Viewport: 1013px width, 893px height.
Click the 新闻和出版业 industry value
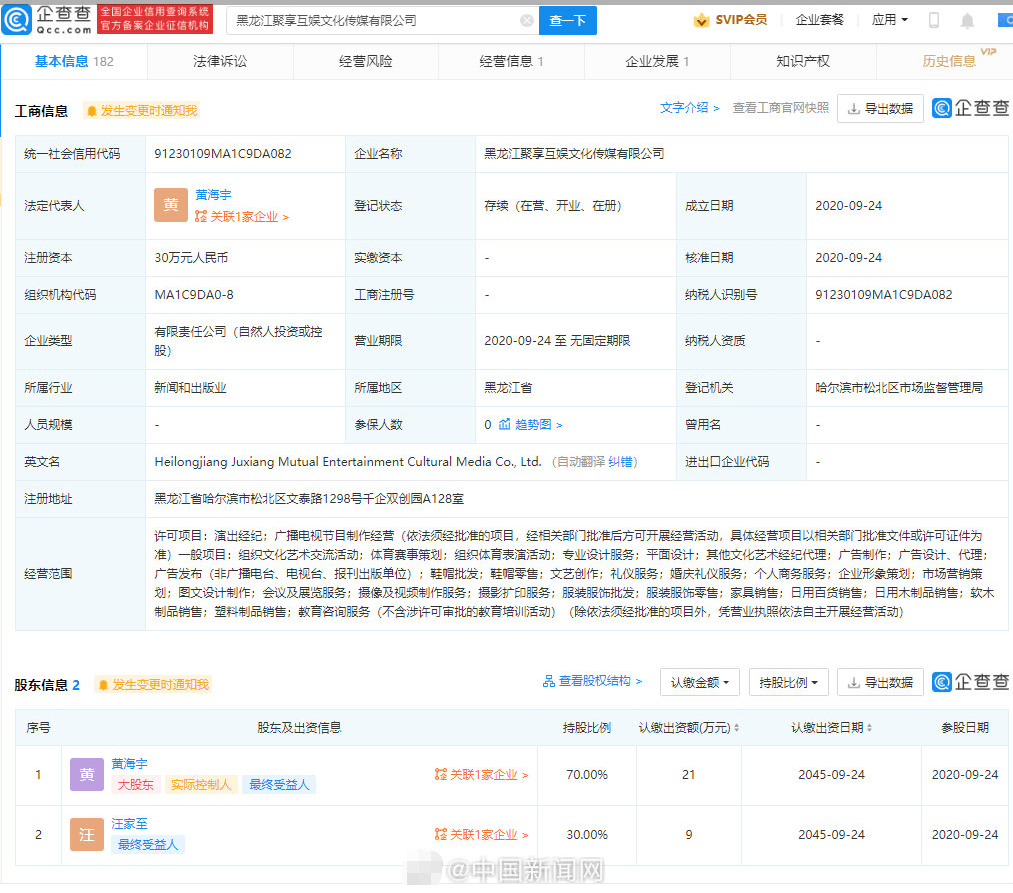pos(190,388)
